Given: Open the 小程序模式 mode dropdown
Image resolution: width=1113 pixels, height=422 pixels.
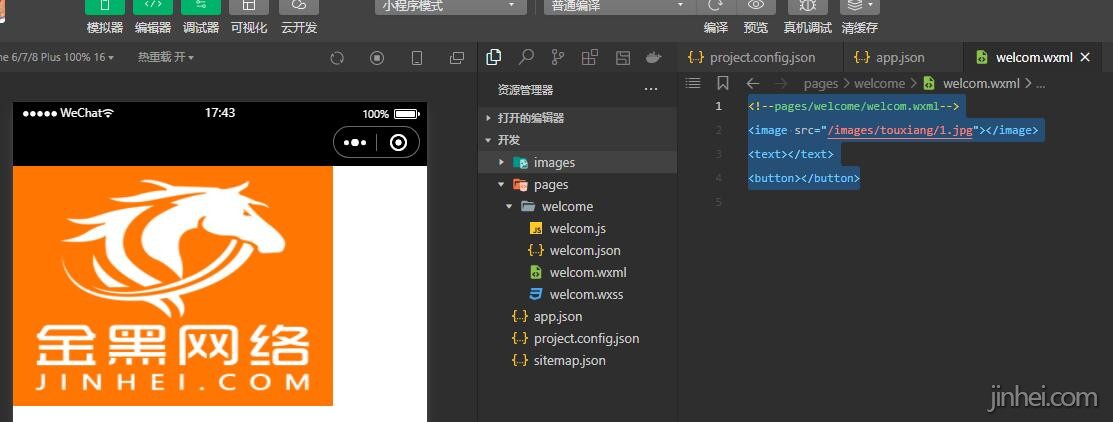Looking at the screenshot, I should 451,6.
